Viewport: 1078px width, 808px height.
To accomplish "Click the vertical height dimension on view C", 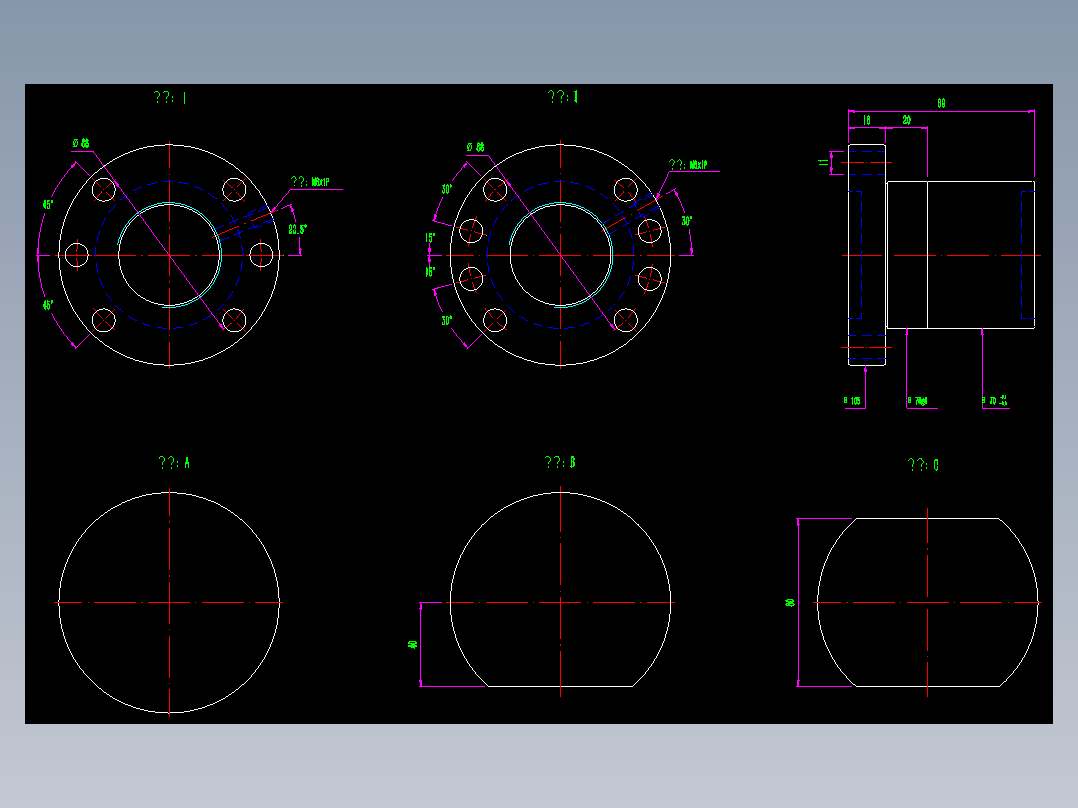I will (x=791, y=602).
